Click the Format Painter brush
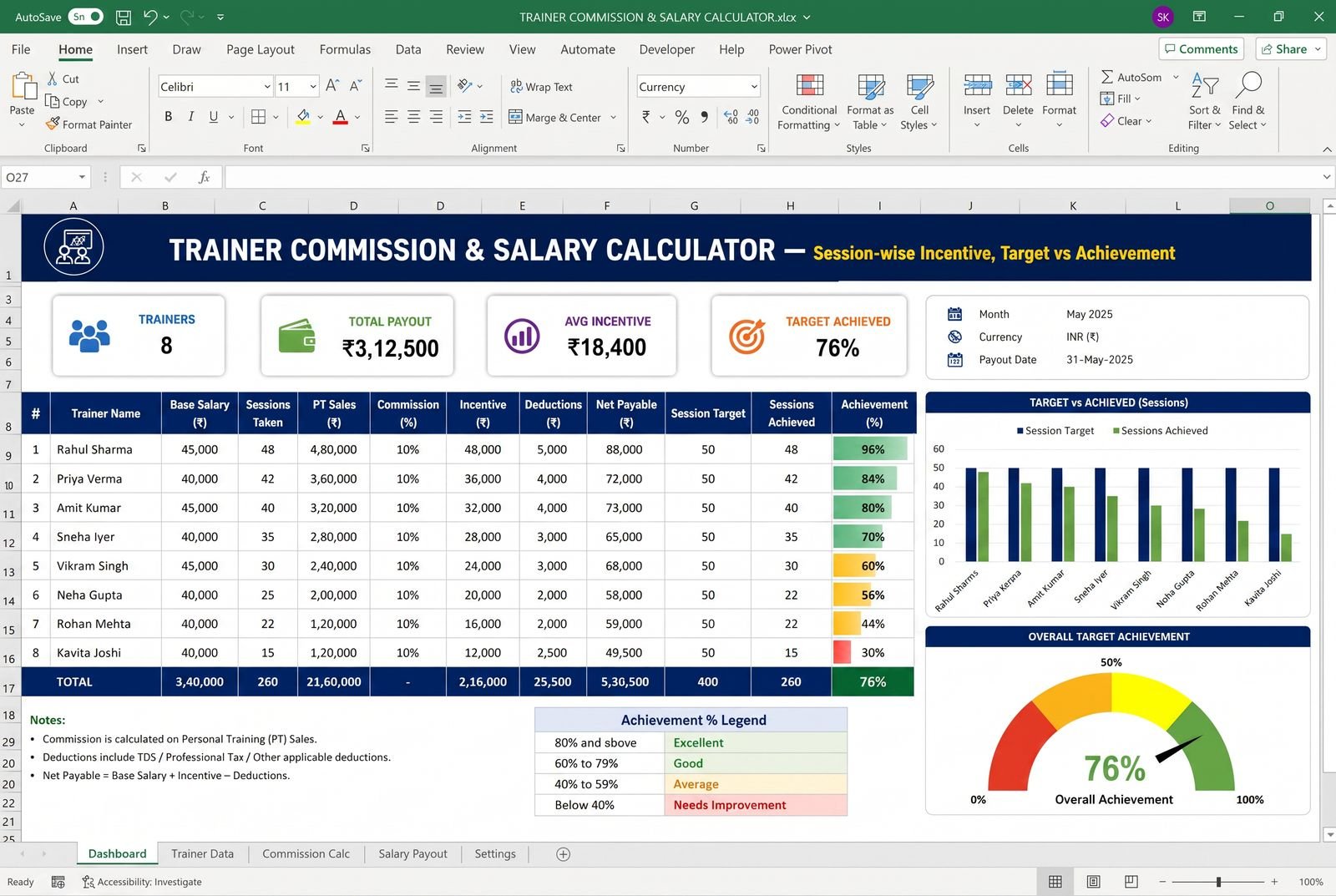1336x896 pixels. [x=53, y=124]
